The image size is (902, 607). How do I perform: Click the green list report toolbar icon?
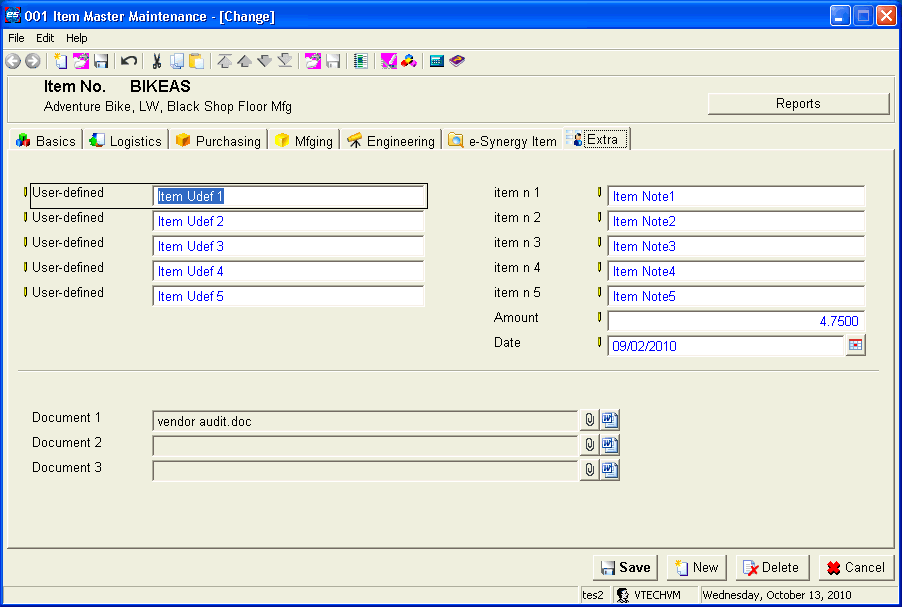point(361,60)
